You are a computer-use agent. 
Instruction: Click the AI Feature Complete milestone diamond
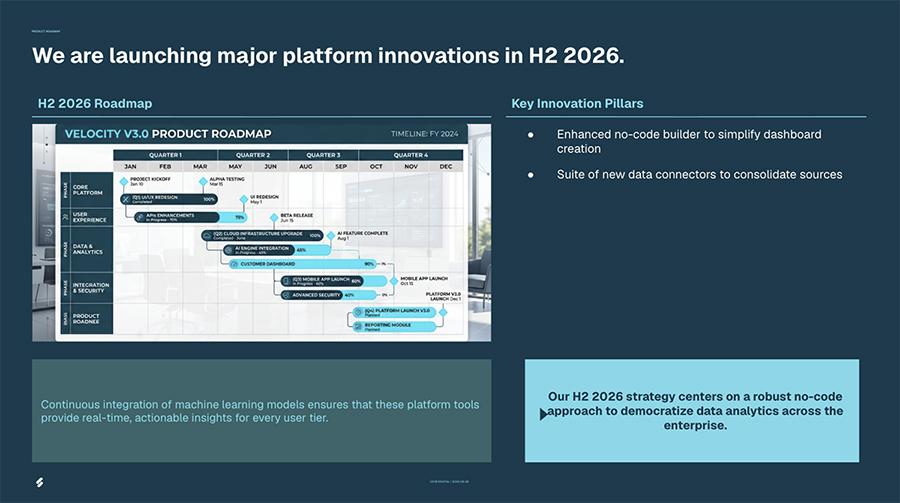tap(331, 235)
